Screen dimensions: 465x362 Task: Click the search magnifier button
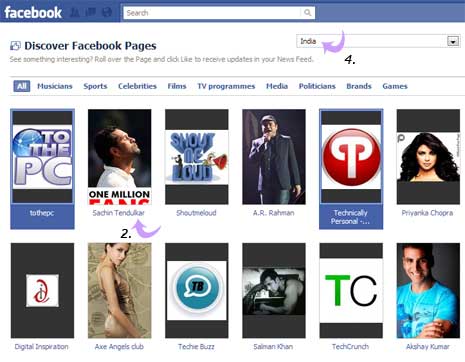tap(307, 13)
